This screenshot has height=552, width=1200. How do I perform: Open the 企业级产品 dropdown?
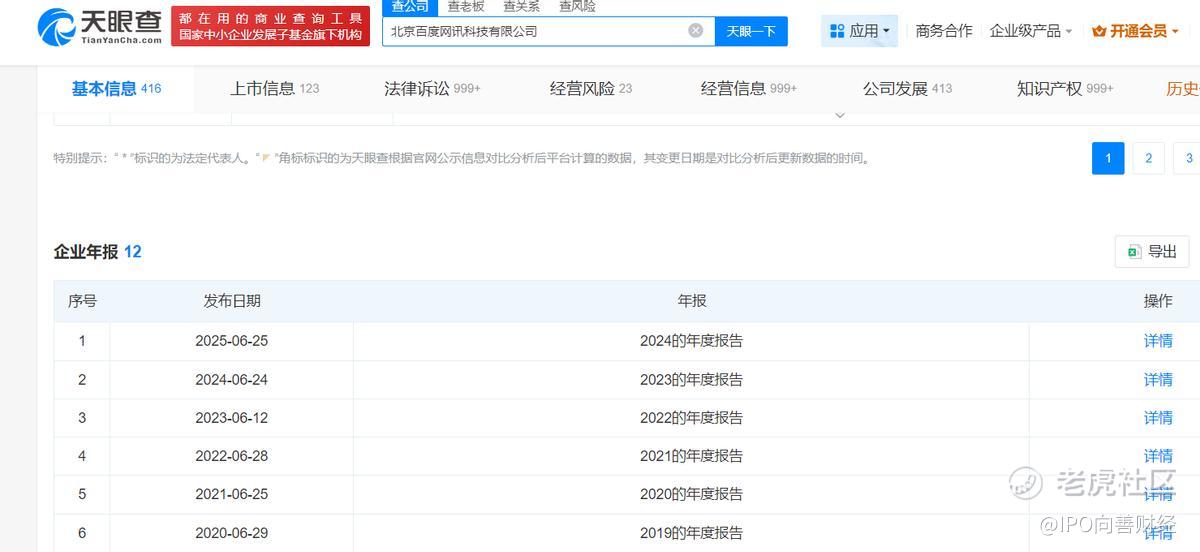[x=1030, y=31]
